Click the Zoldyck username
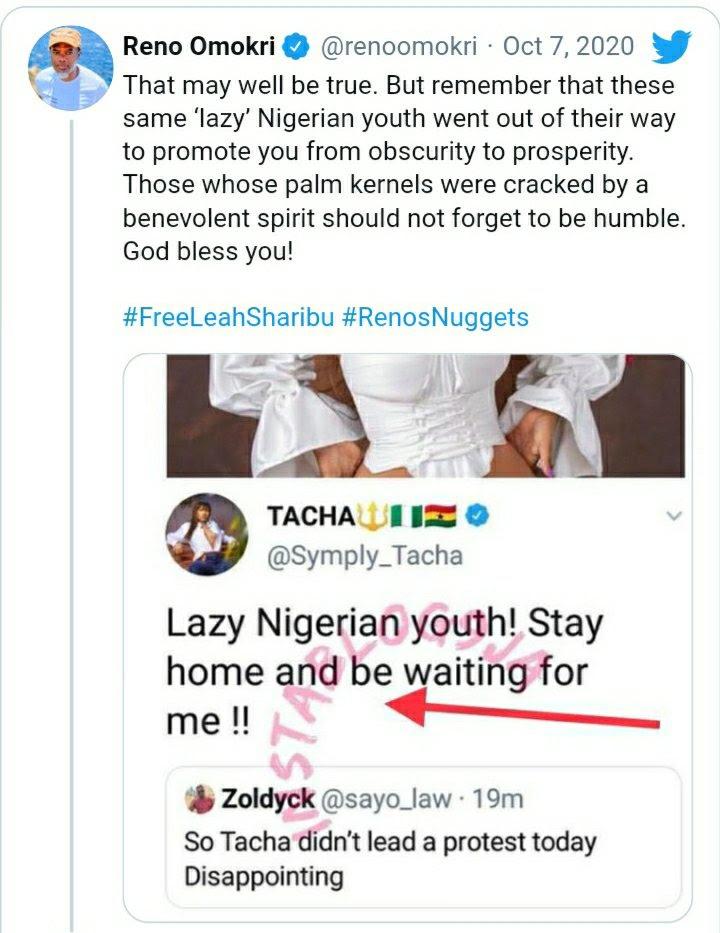The width and height of the screenshot is (720, 933). tap(265, 798)
